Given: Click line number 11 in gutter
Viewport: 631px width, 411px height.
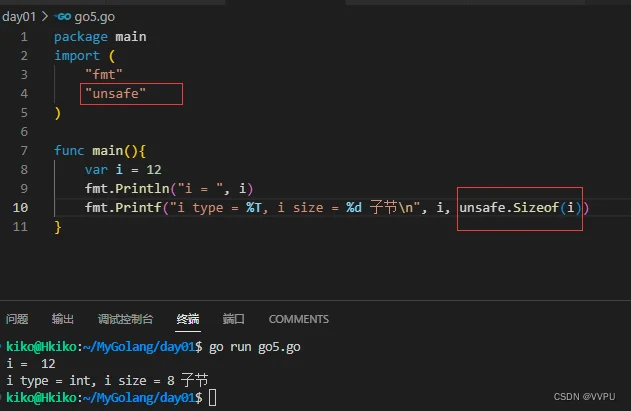Looking at the screenshot, I should click(x=20, y=227).
